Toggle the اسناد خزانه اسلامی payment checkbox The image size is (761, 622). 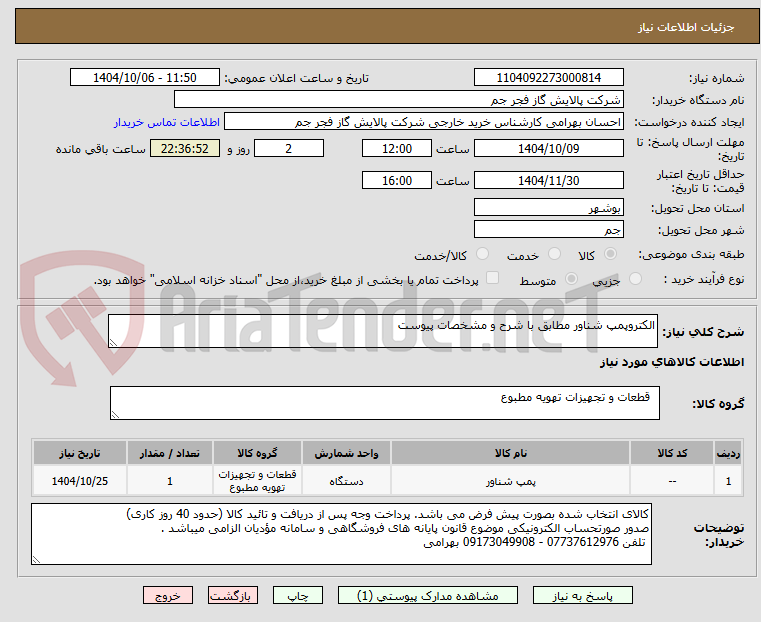click(x=493, y=278)
